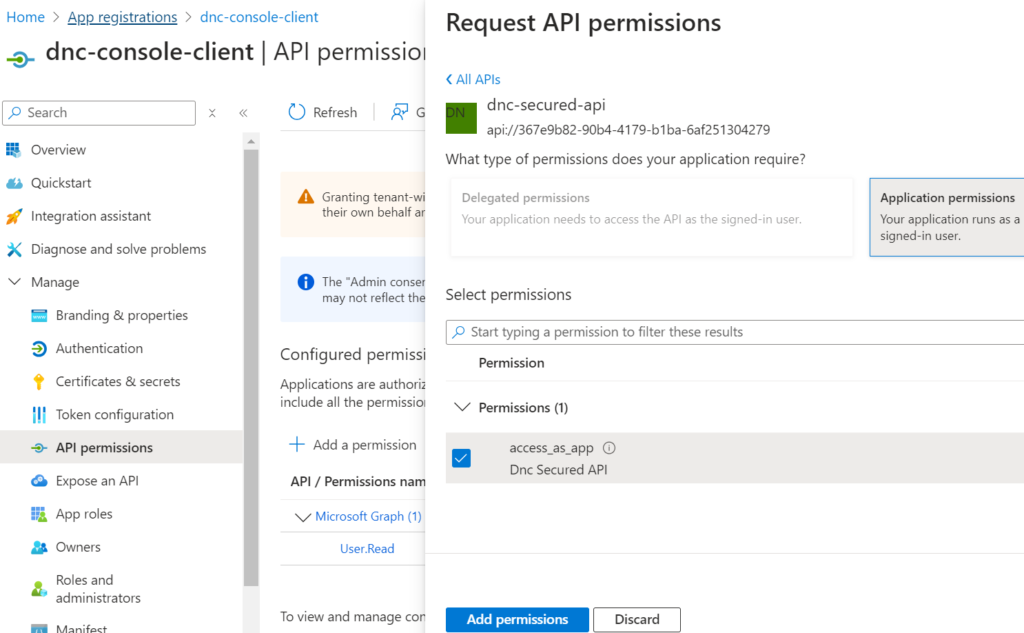Click the Certificates & secrets key icon
This screenshot has height=633, width=1024.
tap(39, 381)
